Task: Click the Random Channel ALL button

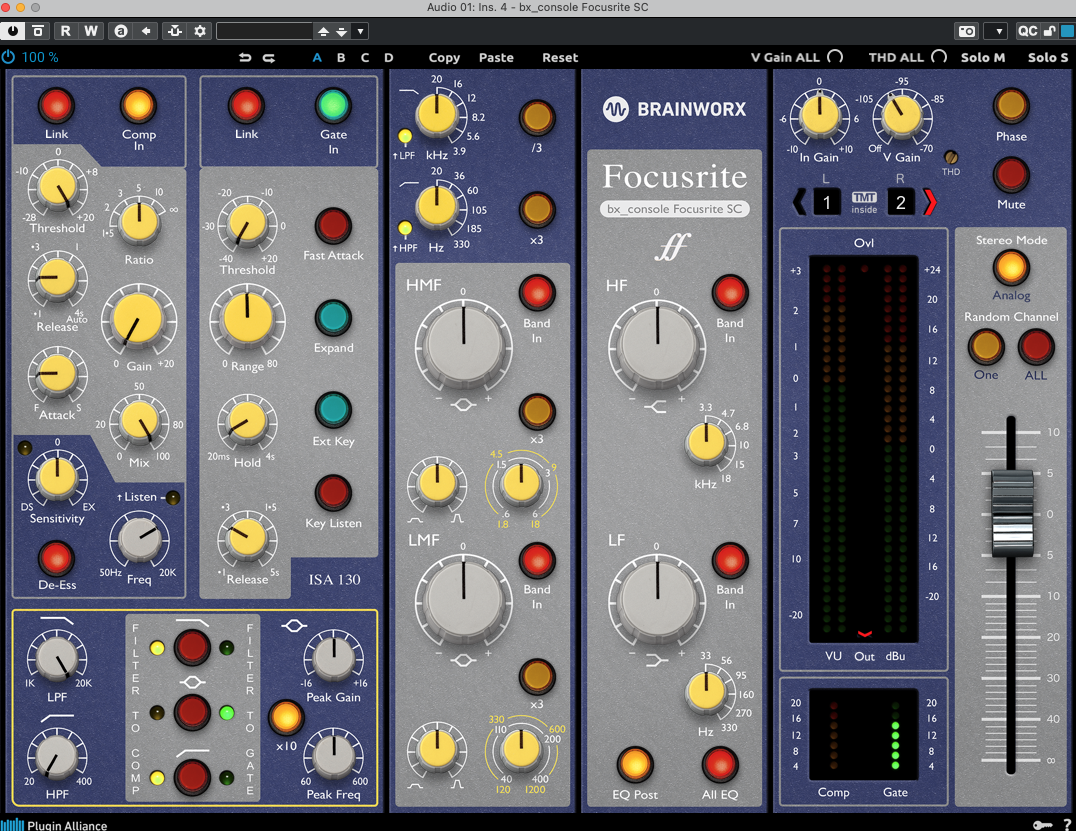Action: click(1036, 347)
